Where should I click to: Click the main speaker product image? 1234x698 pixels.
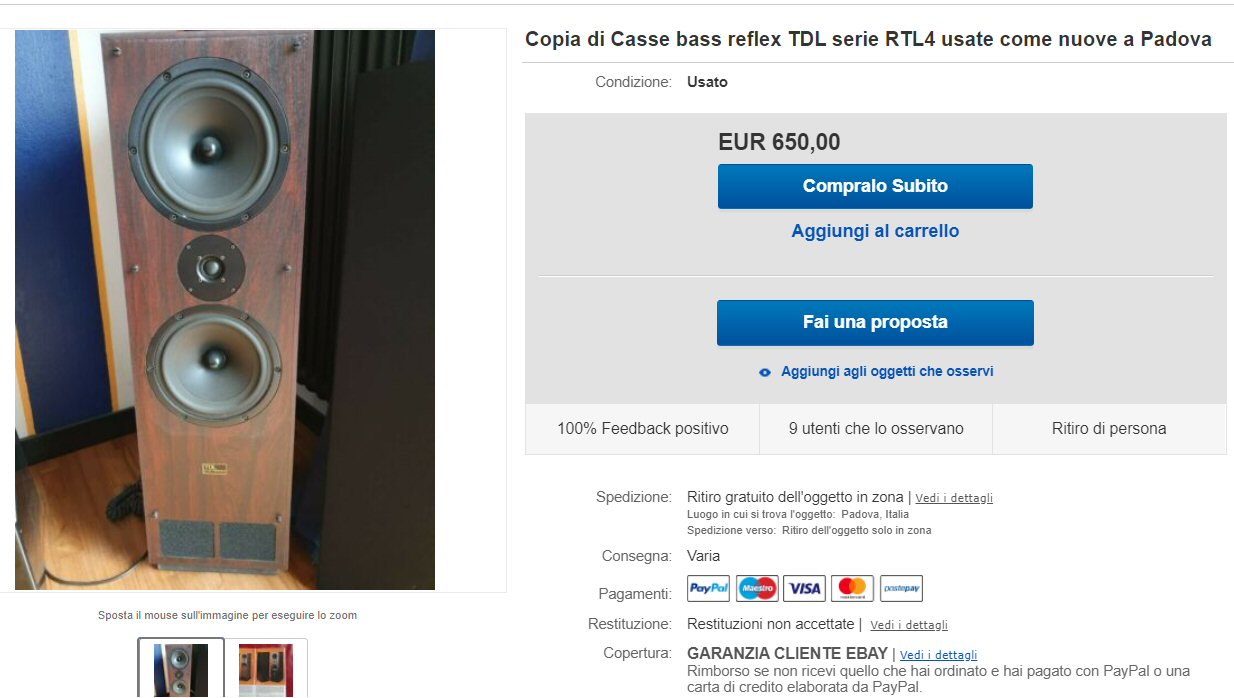225,310
